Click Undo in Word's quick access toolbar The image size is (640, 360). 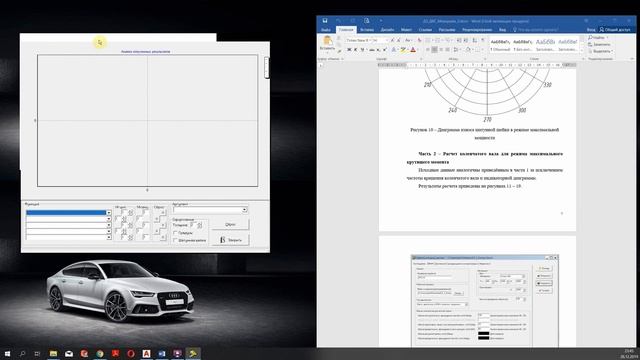click(x=338, y=20)
